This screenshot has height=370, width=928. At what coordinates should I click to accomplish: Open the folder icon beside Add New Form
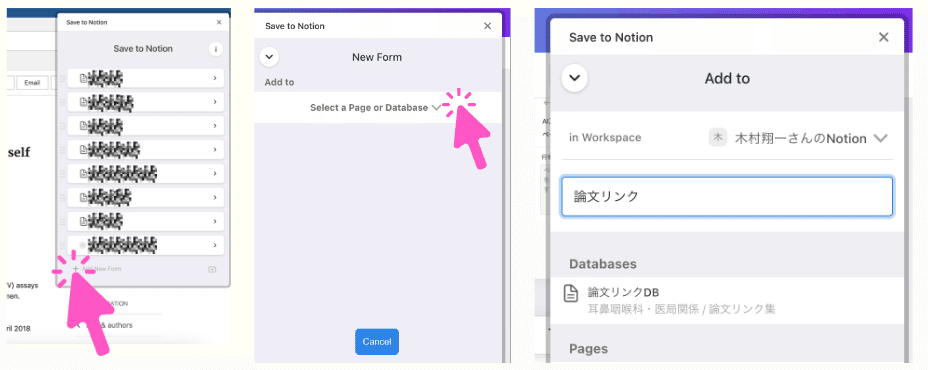point(212,269)
